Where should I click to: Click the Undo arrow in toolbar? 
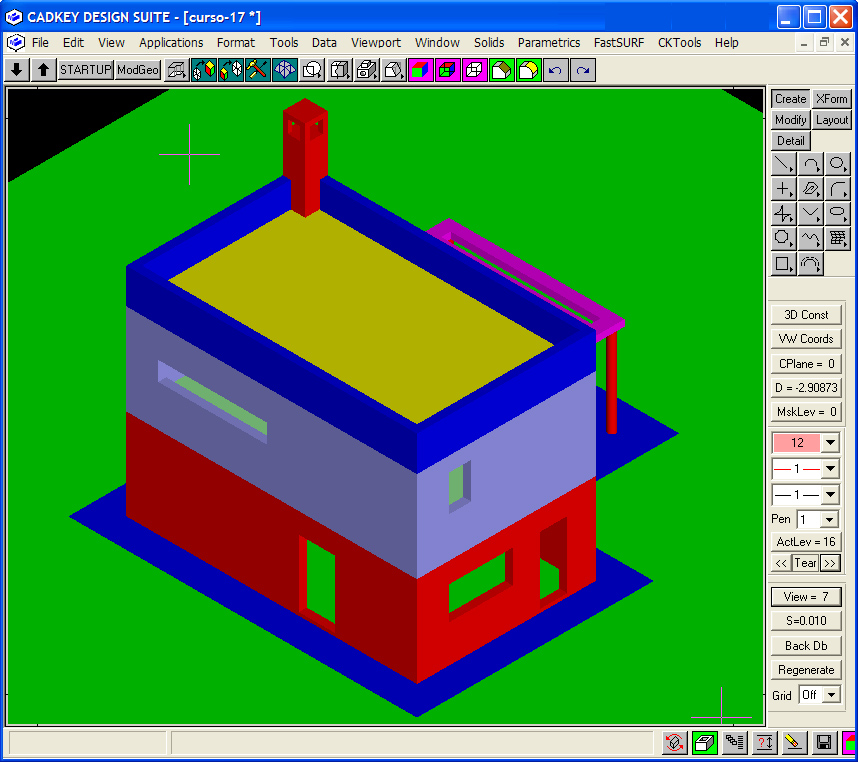pos(555,70)
